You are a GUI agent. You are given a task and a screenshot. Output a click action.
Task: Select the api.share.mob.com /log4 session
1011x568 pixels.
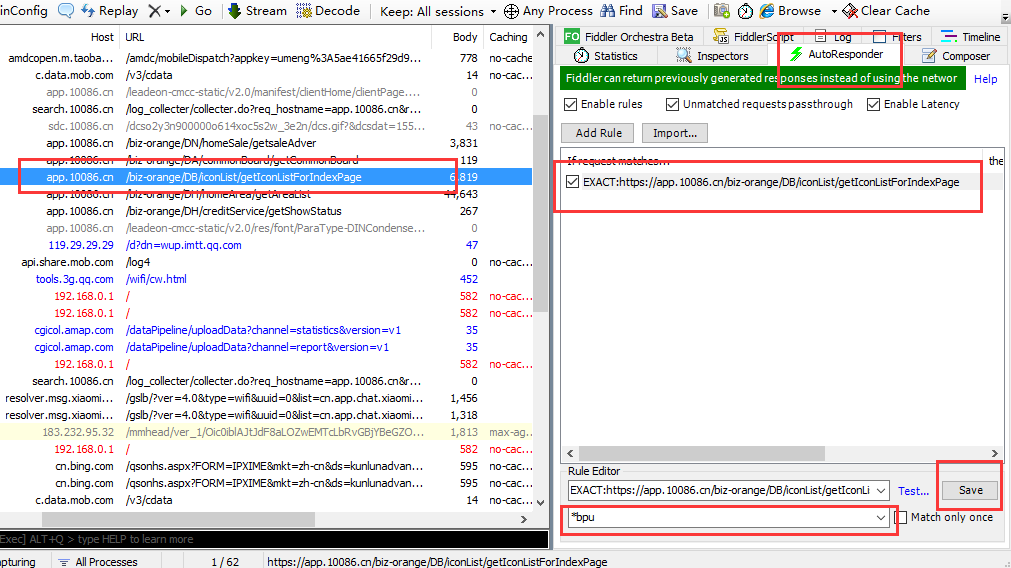(266, 262)
